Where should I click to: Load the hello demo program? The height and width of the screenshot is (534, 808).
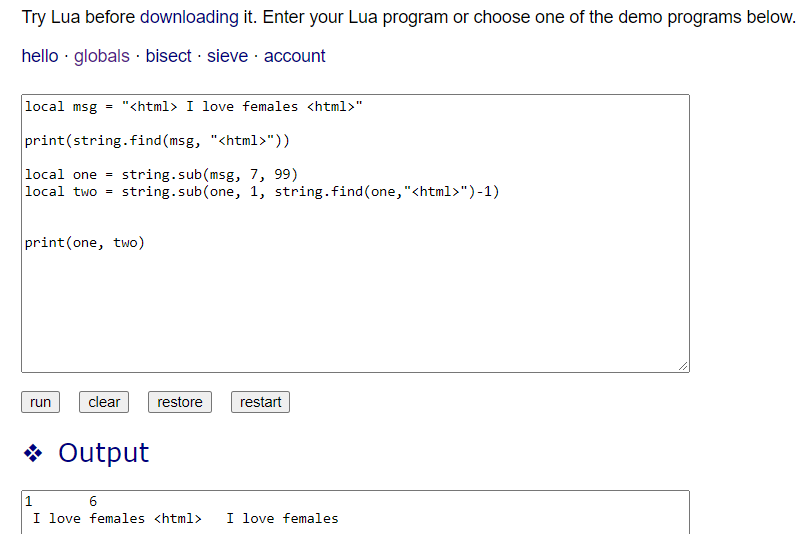tap(40, 56)
